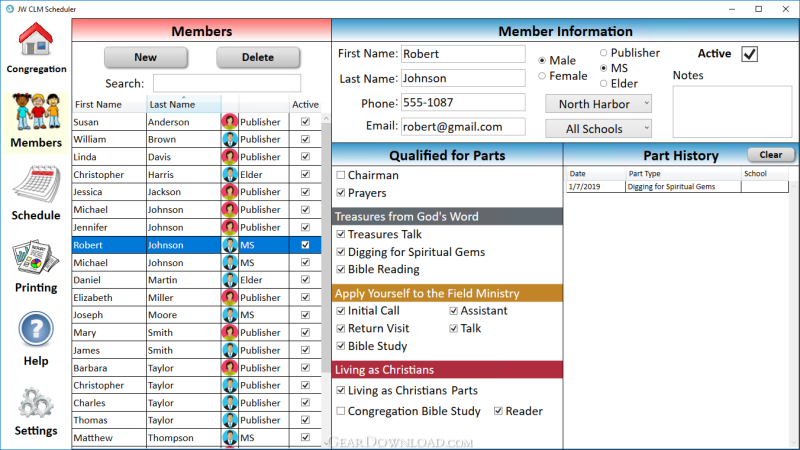Click the Delete member button
Viewport: 800px width, 450px height.
click(x=258, y=57)
